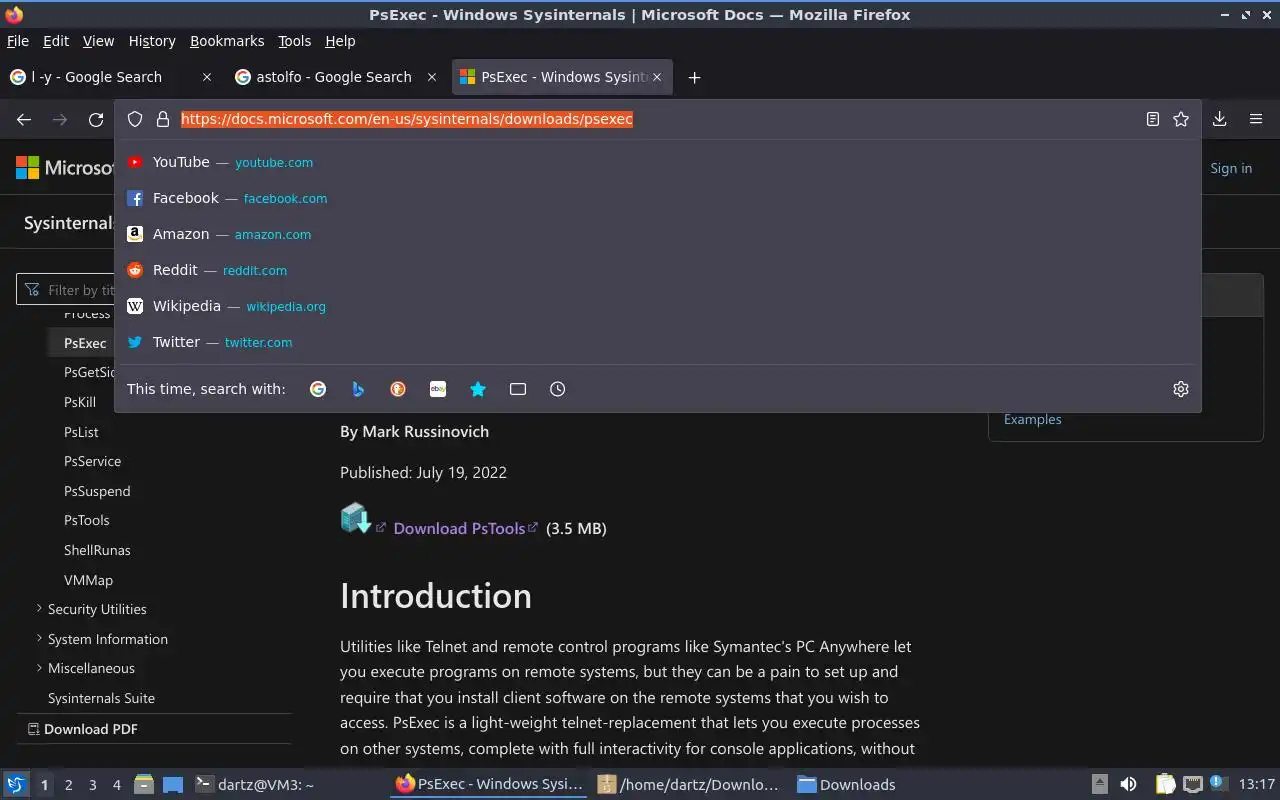Viewport: 1280px width, 800px height.
Task: Open search settings gear in suggestion panel
Action: coord(1181,389)
